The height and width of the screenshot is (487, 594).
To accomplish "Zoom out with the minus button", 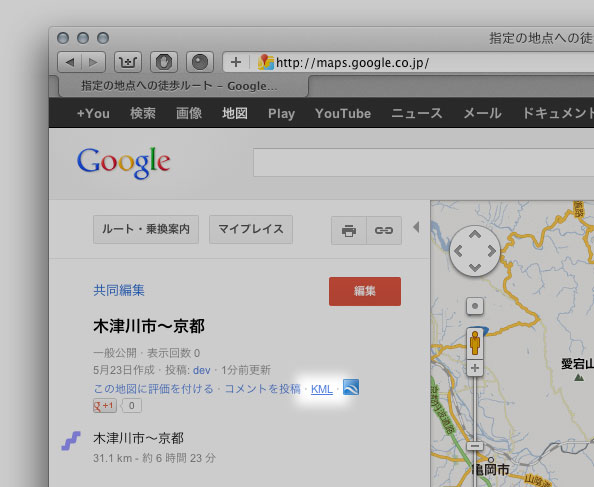I will (x=475, y=446).
